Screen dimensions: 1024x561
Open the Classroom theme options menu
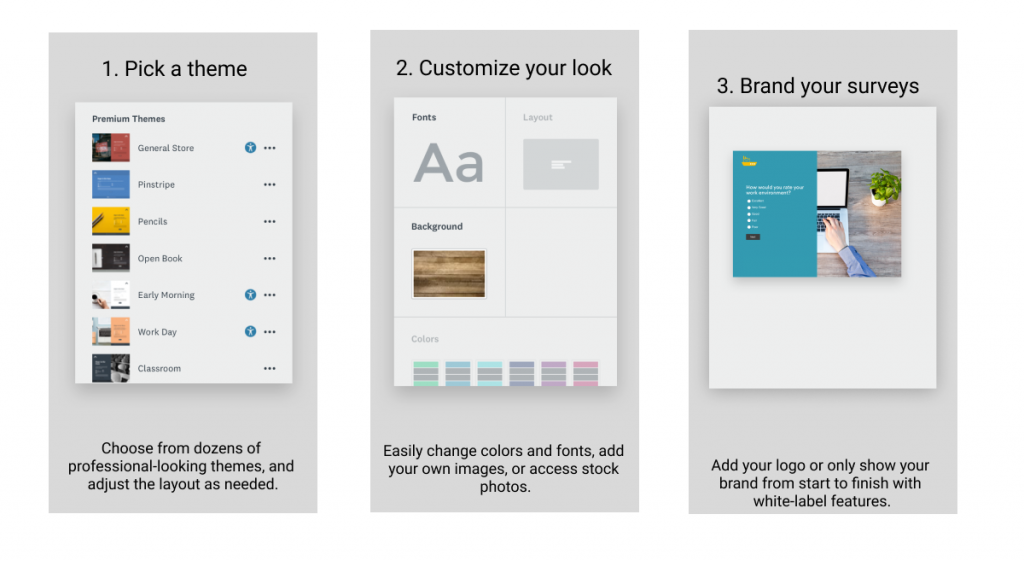[270, 369]
